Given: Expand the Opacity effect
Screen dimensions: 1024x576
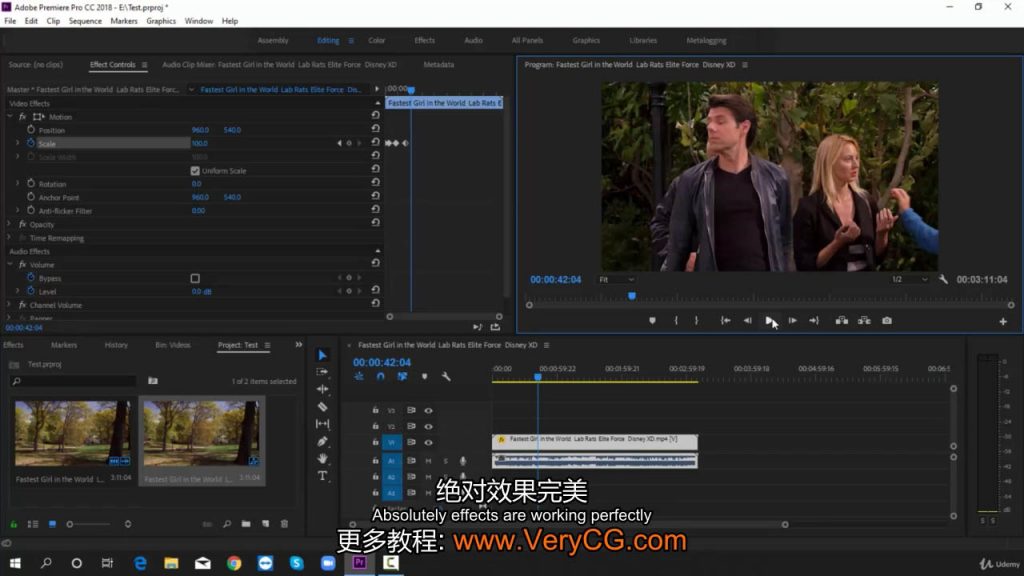Looking at the screenshot, I should pyautogui.click(x=10, y=224).
